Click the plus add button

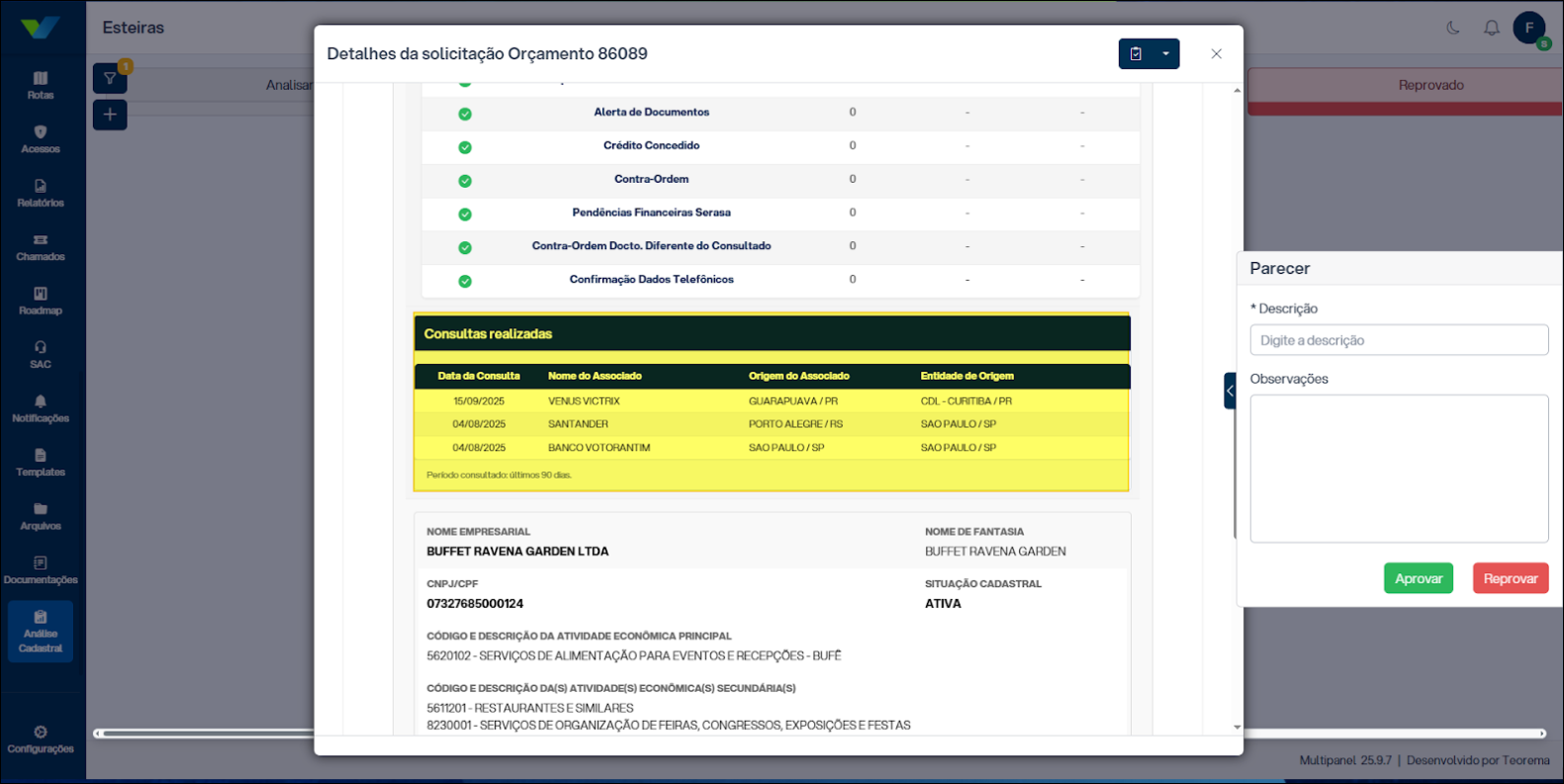[110, 115]
